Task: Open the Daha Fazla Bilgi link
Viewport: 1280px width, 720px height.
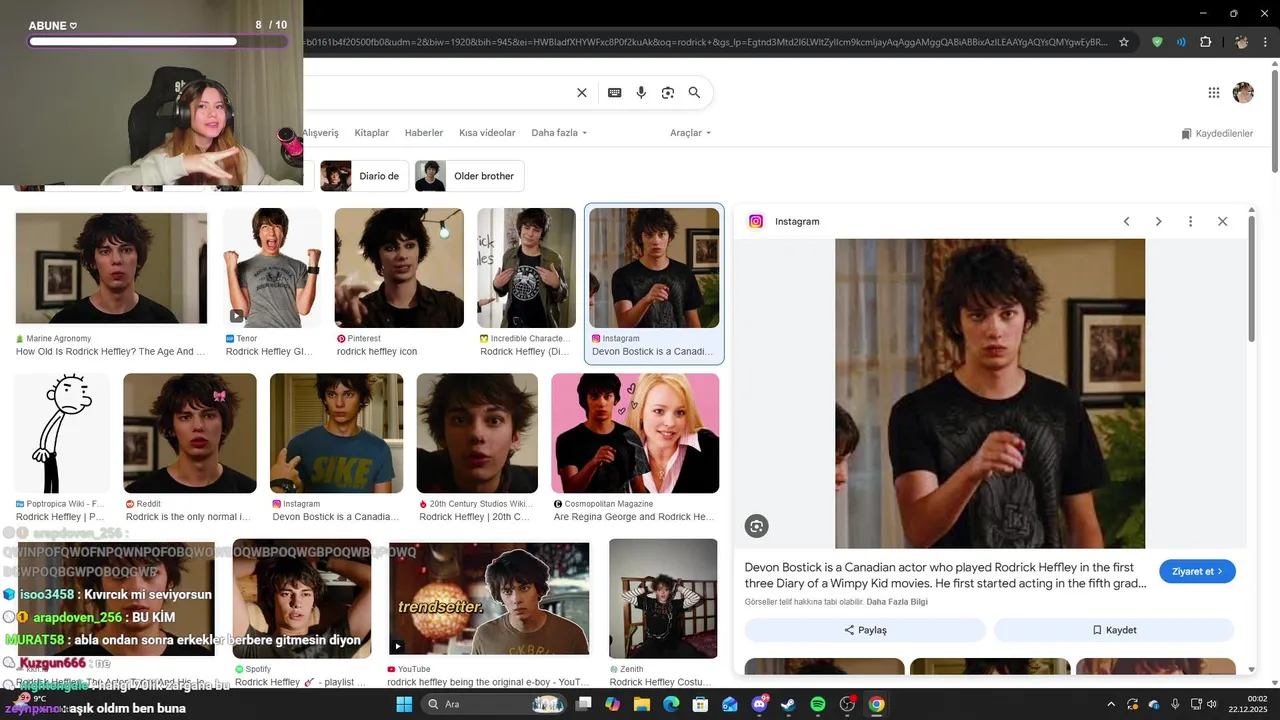Action: (897, 601)
